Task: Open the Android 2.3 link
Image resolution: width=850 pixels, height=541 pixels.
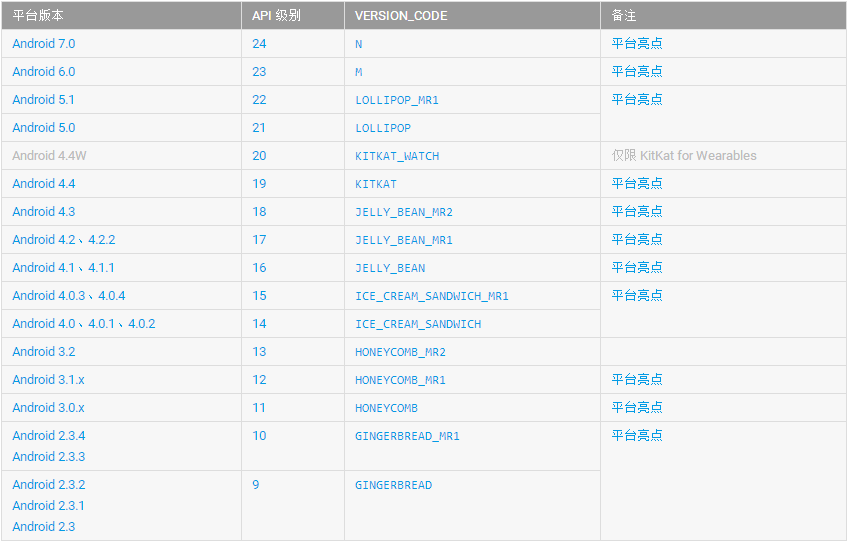Action: (x=43, y=527)
